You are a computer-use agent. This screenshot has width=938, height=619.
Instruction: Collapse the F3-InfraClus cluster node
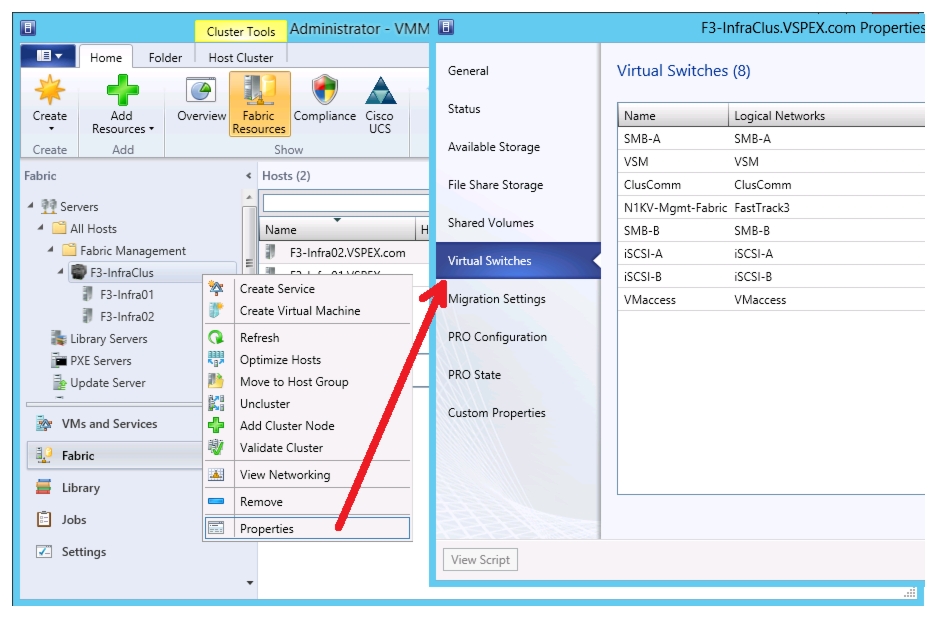[x=60, y=272]
